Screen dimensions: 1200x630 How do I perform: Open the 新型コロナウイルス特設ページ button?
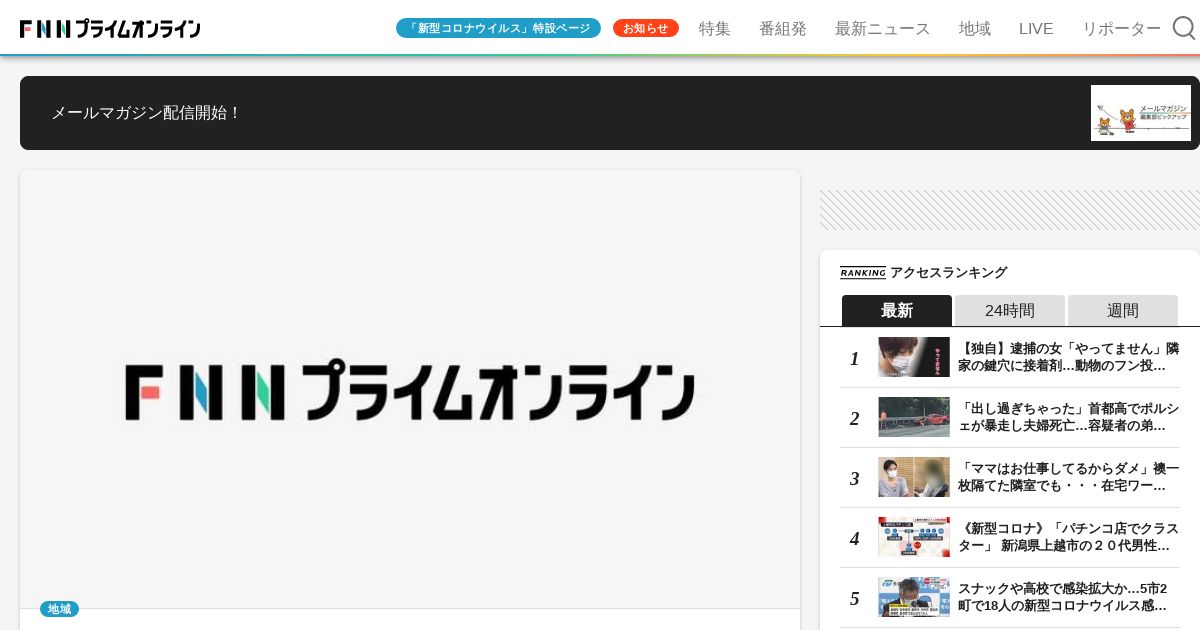[498, 28]
